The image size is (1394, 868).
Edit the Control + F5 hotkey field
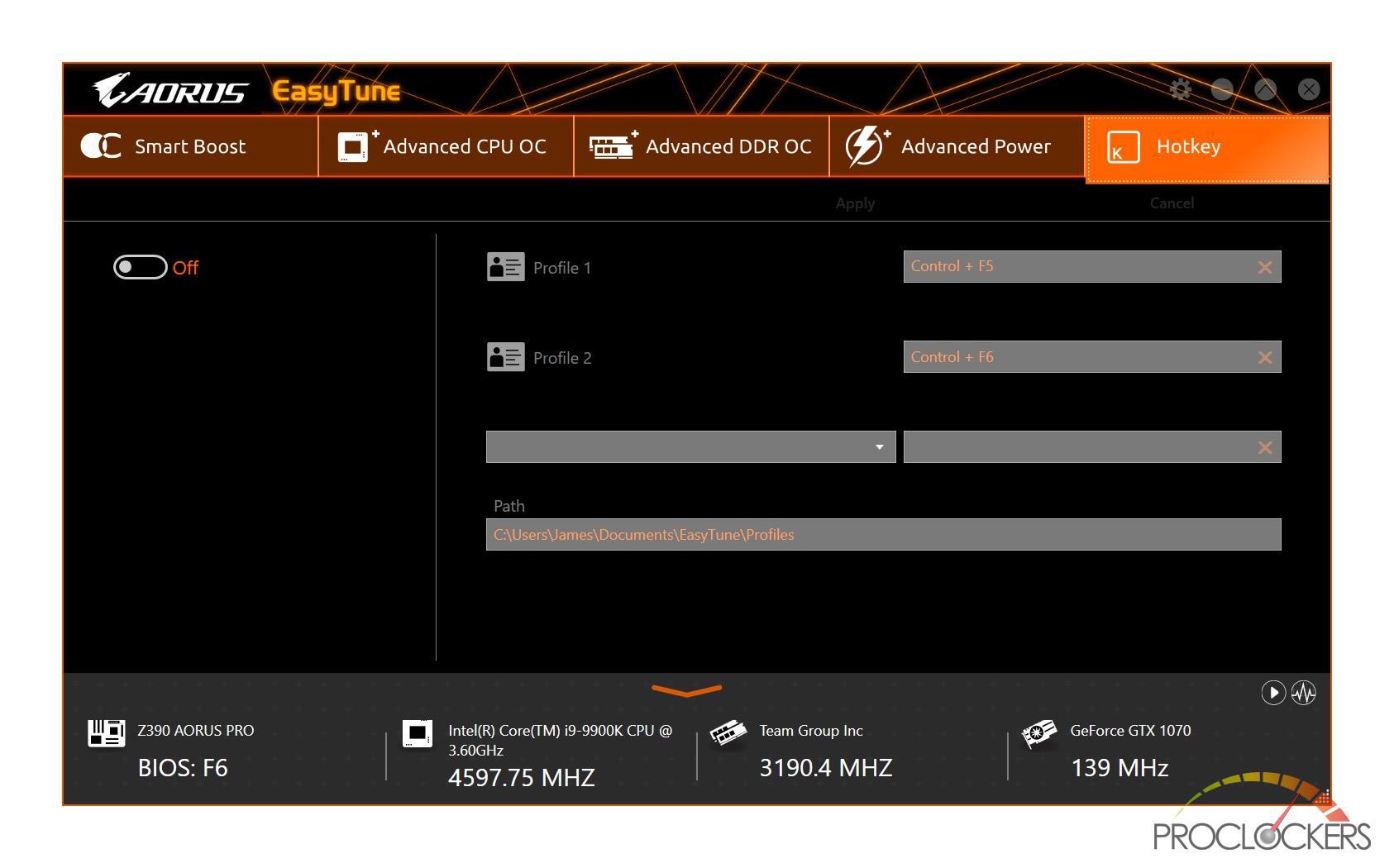tap(1091, 266)
